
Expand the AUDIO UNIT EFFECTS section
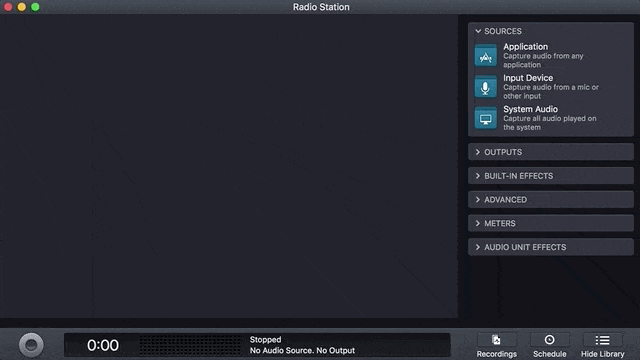(551, 247)
